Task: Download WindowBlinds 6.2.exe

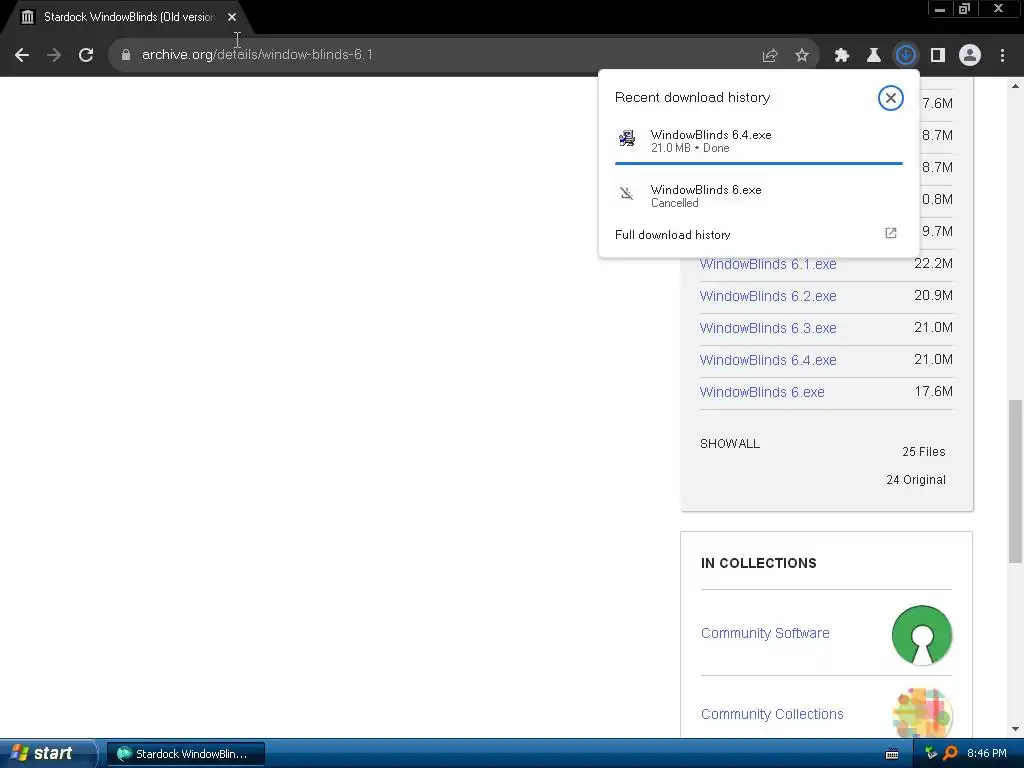Action: click(768, 296)
